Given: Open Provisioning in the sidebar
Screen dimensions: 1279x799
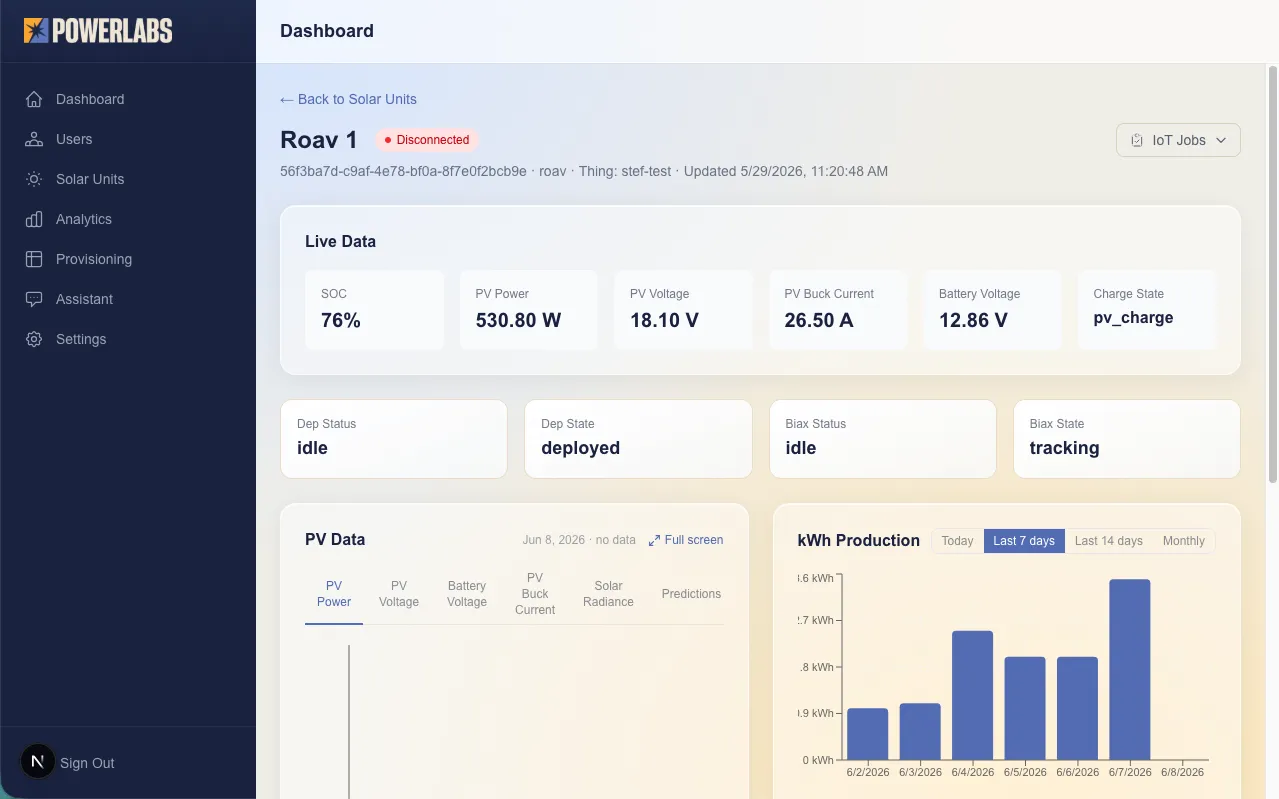Looking at the screenshot, I should (128, 259).
